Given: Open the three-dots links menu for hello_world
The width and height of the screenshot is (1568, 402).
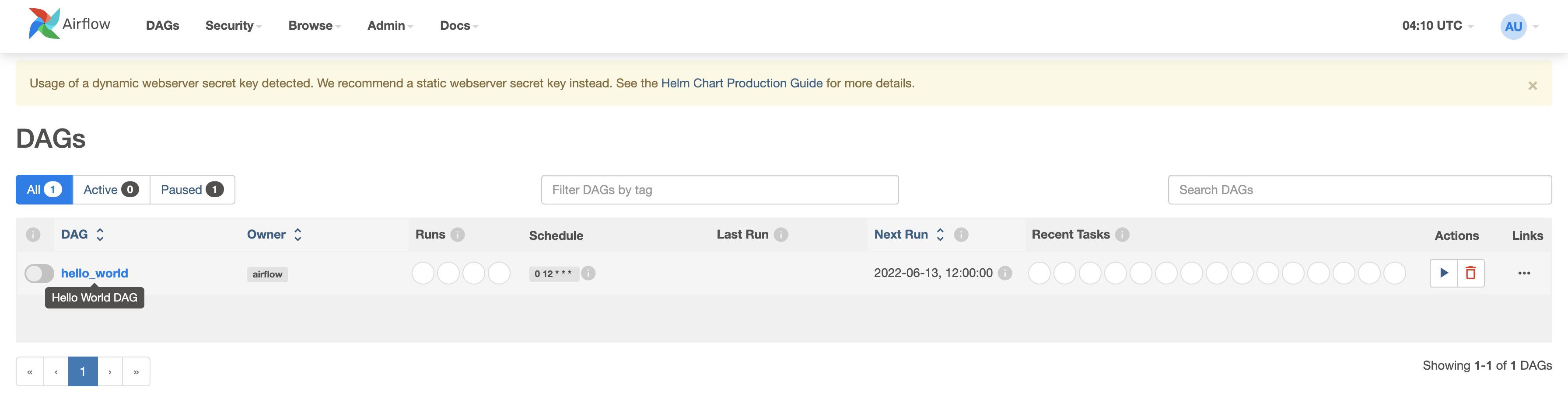Looking at the screenshot, I should (1523, 273).
